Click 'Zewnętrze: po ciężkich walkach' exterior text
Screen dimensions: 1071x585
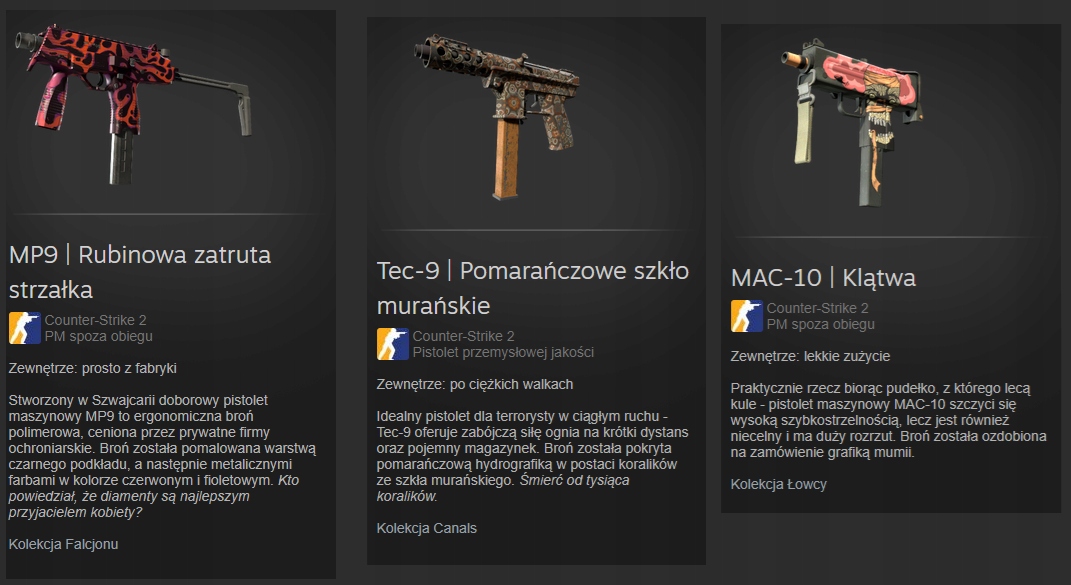[475, 385]
